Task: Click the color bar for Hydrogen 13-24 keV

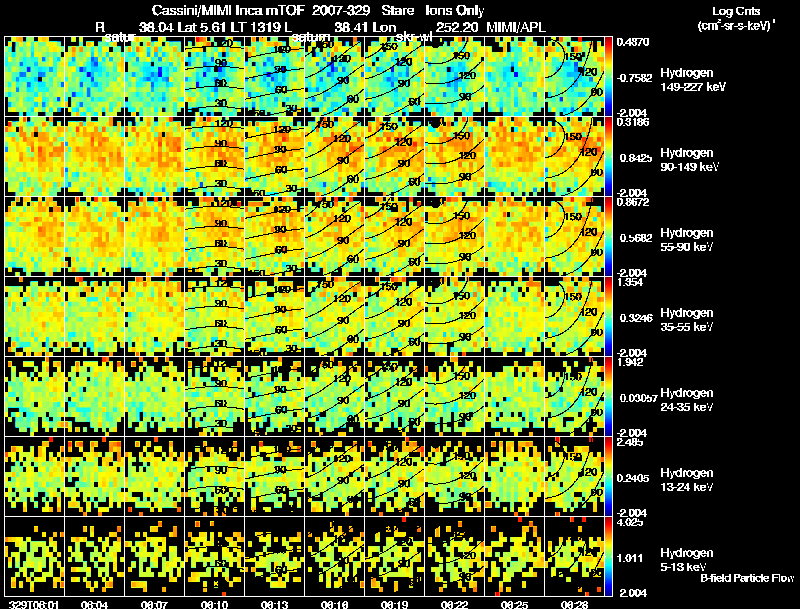Action: point(609,476)
